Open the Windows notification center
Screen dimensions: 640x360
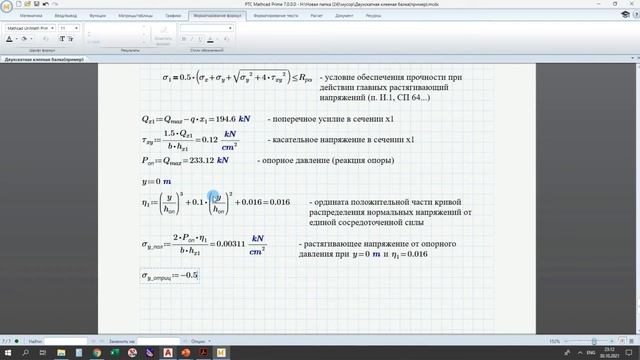[629, 353]
